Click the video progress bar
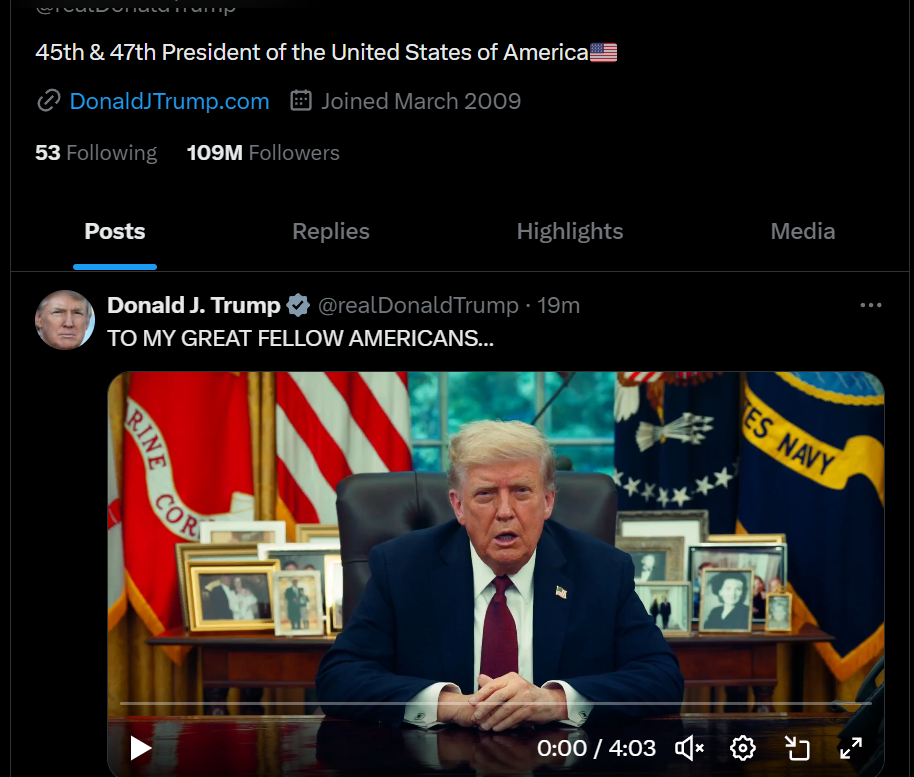The height and width of the screenshot is (777, 914). coord(495,704)
